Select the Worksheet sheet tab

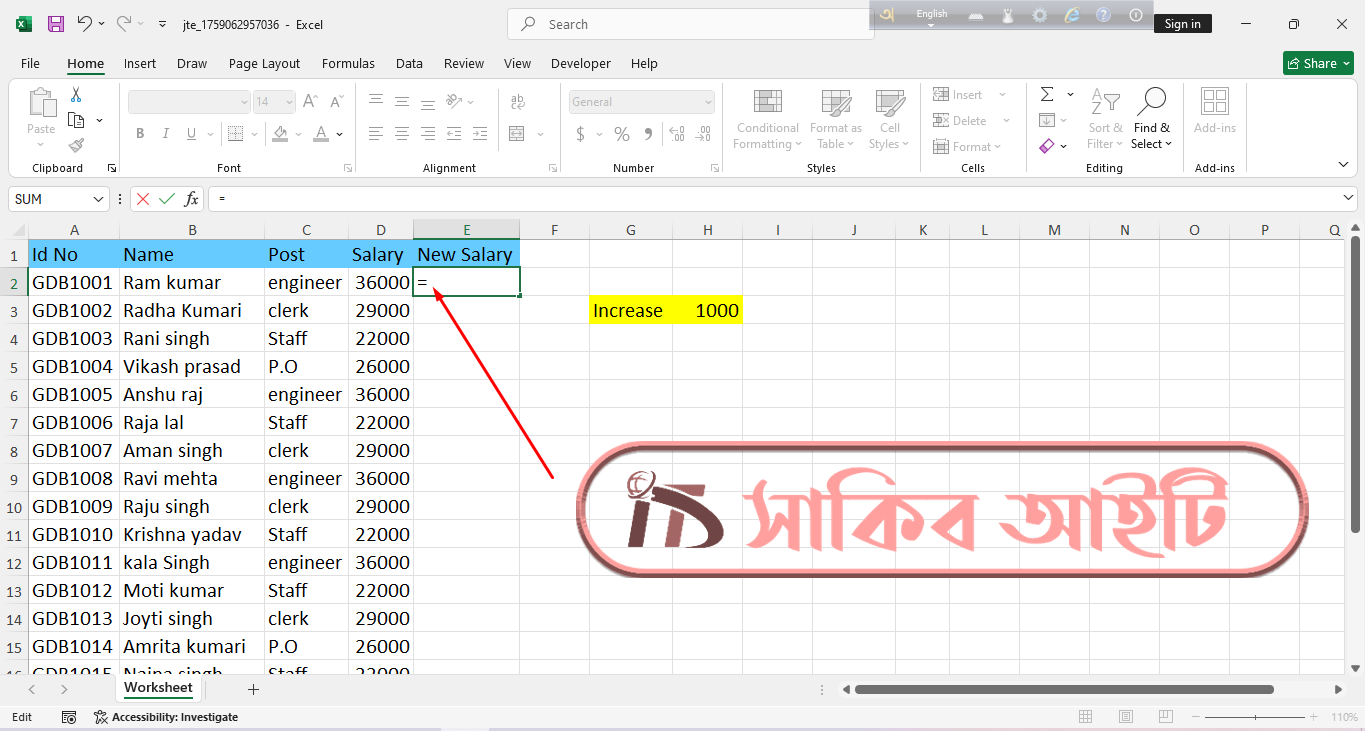pos(158,688)
